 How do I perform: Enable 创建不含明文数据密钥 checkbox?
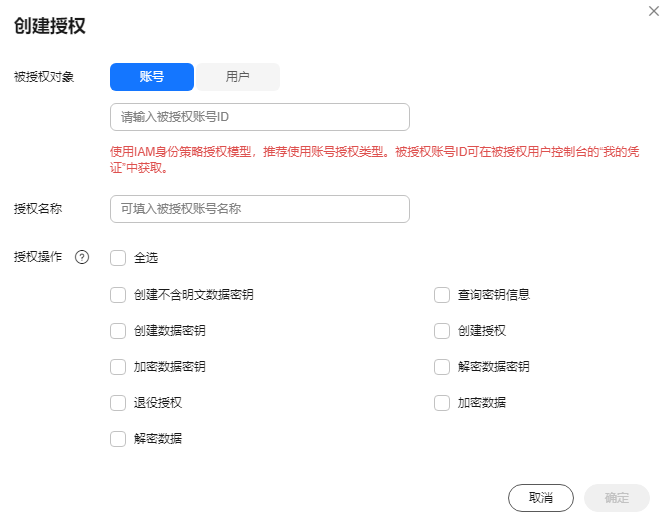tap(118, 295)
